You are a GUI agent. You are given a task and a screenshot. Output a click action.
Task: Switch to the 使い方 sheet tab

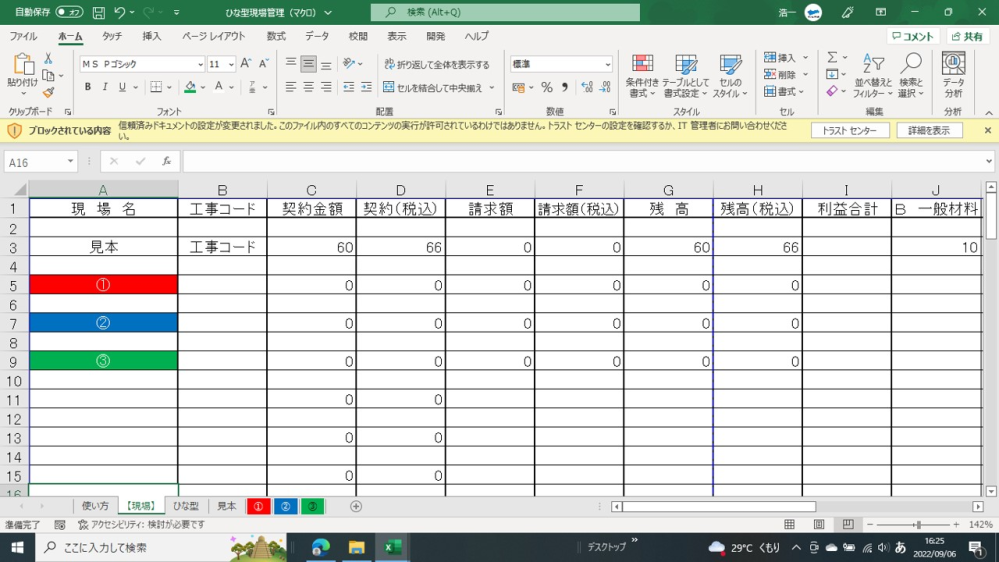pos(95,506)
